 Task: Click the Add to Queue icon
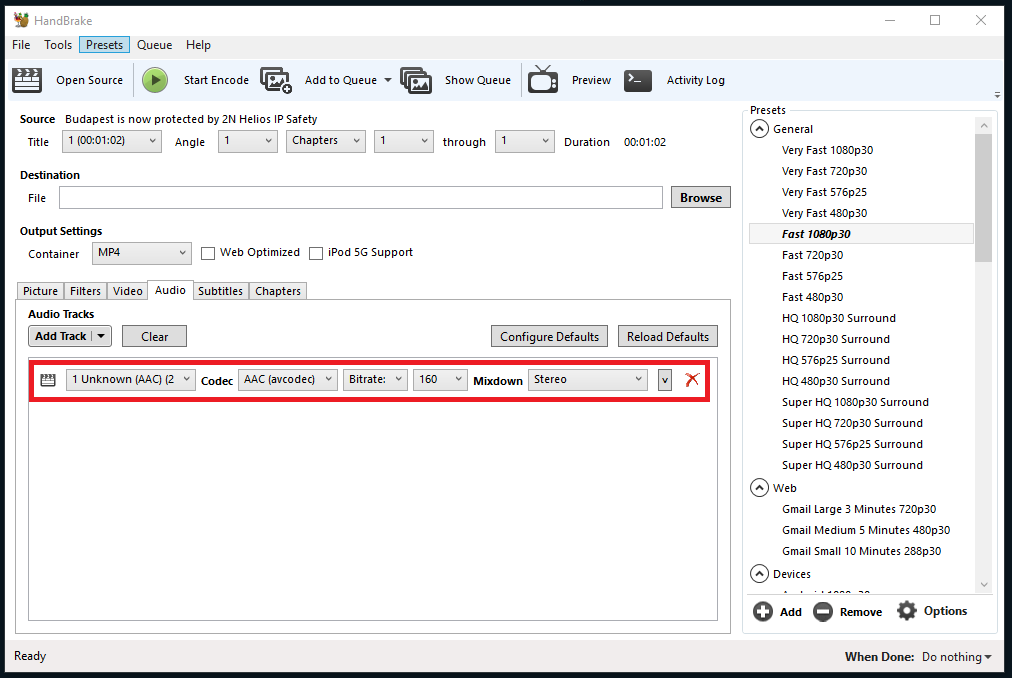[x=276, y=80]
